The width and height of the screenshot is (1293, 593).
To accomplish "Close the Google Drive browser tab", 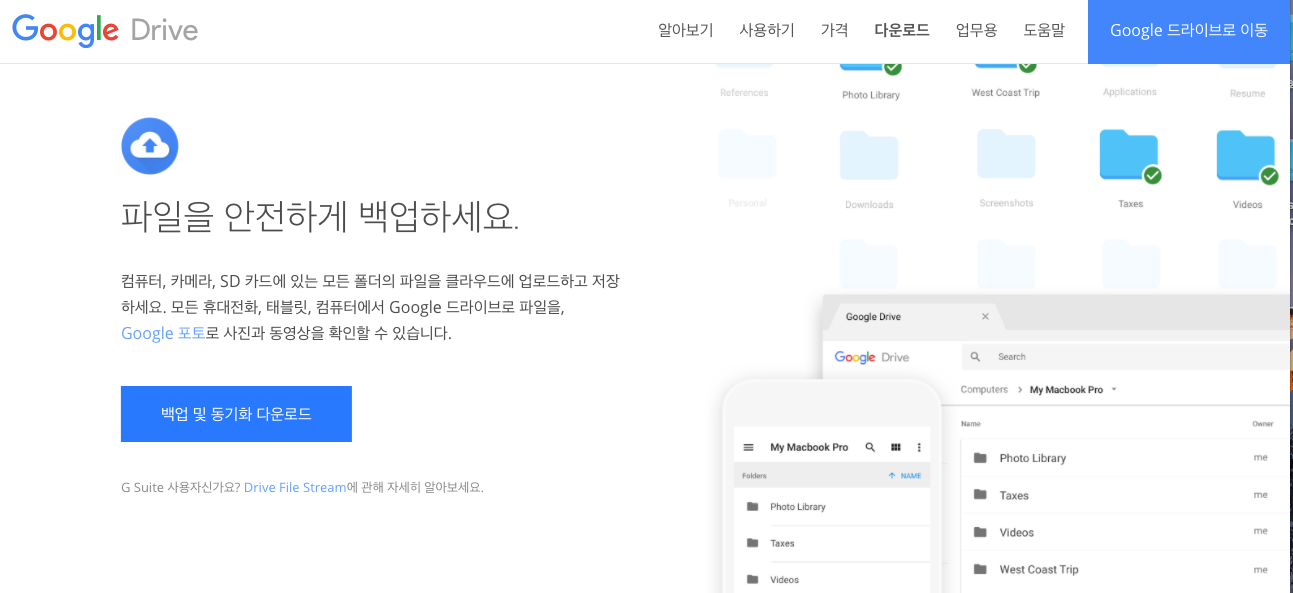I will pos(985,316).
